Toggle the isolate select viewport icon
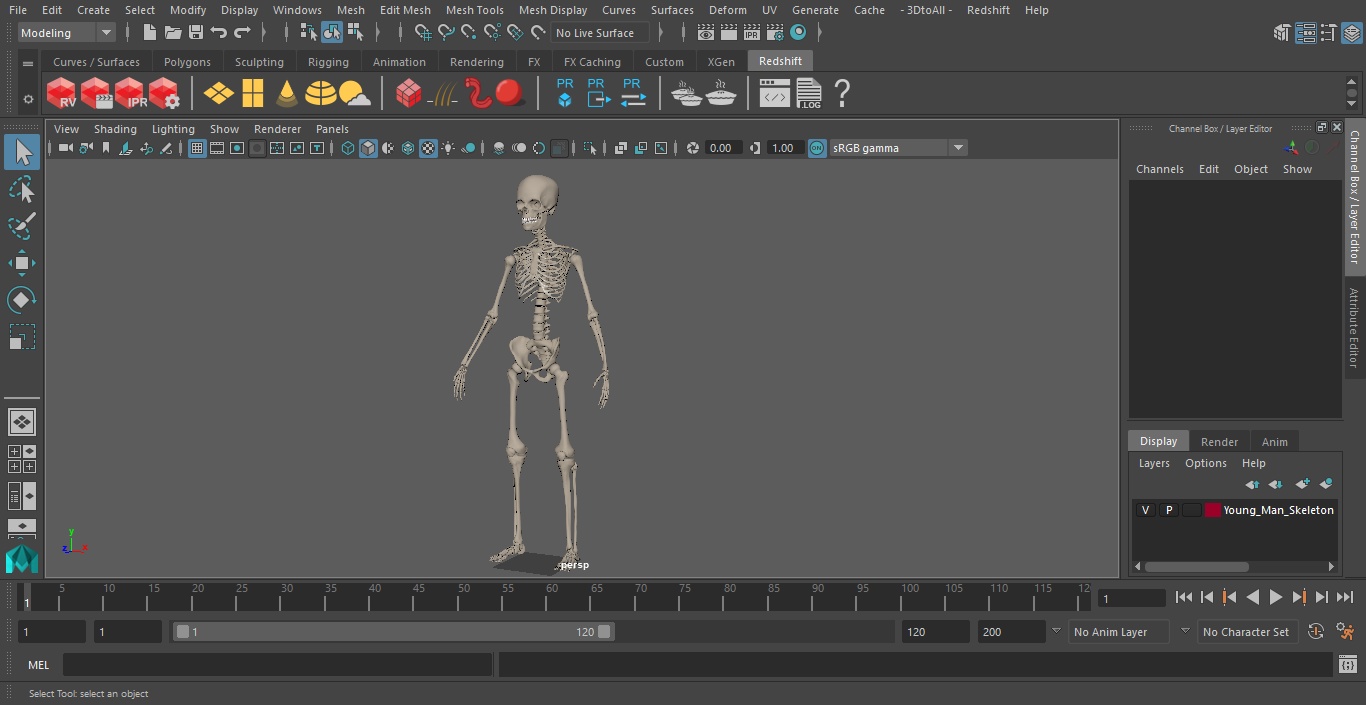Image resolution: width=1366 pixels, height=705 pixels. 590,148
